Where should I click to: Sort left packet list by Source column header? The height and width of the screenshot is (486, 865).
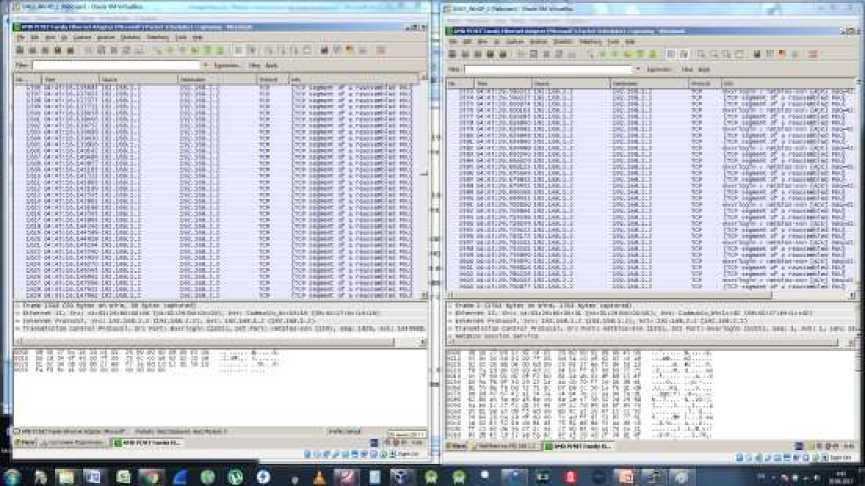coord(139,79)
